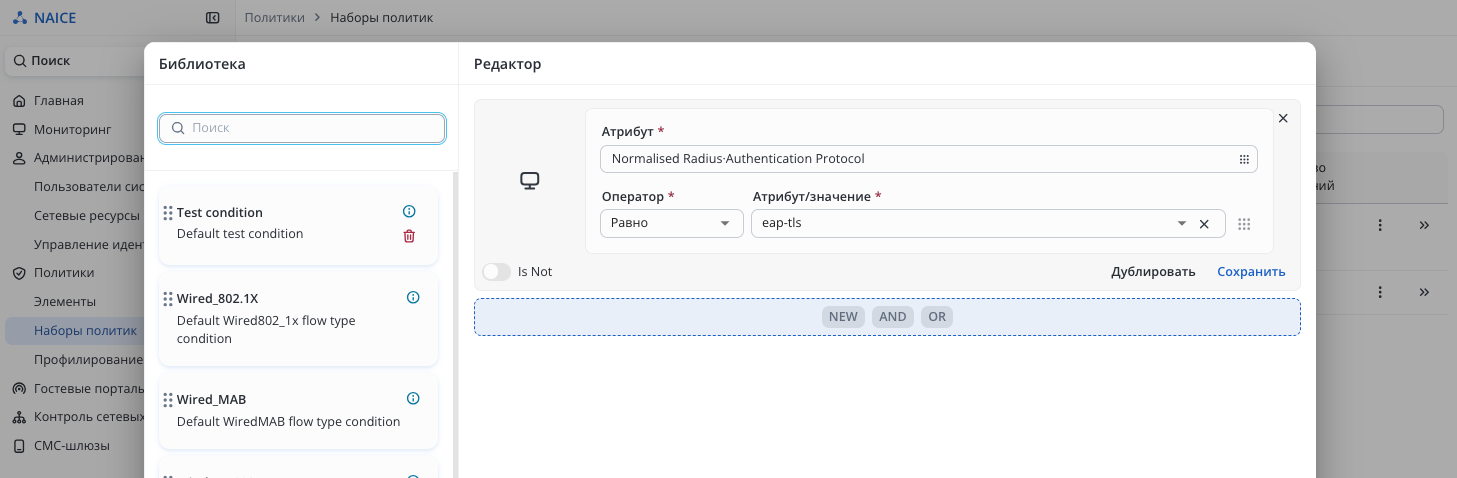Expand the eap-tls value dropdown arrow
This screenshot has width=1457, height=478.
pyautogui.click(x=1181, y=223)
